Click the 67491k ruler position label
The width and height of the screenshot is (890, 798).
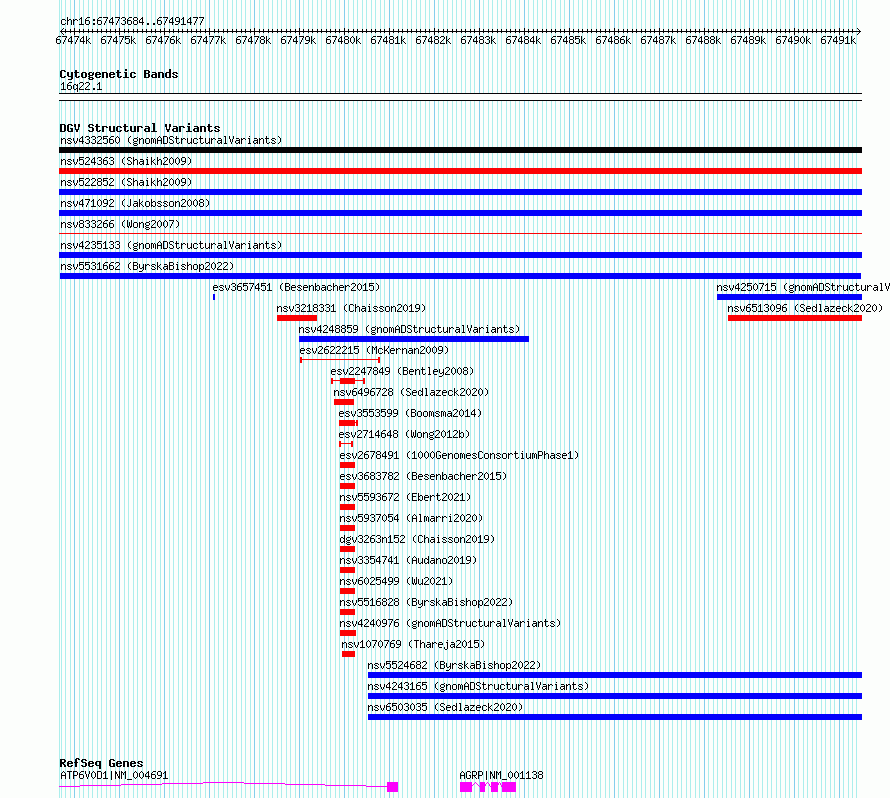(838, 40)
